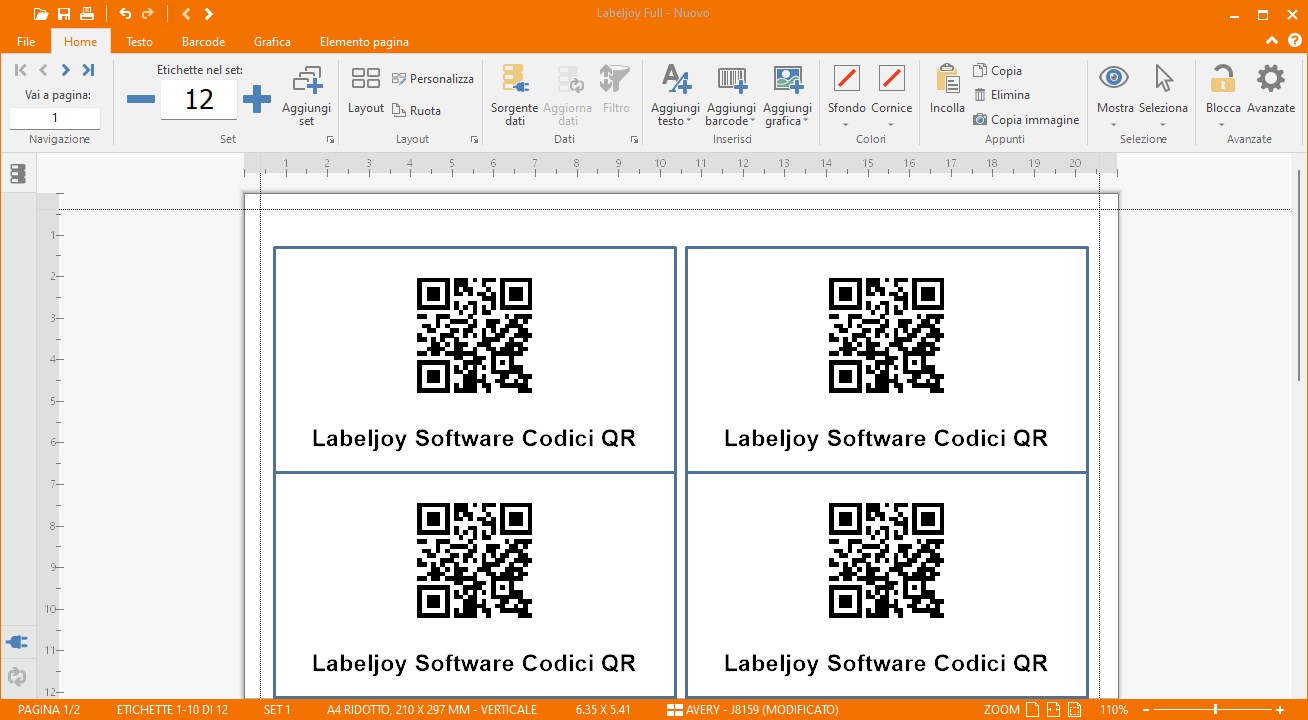Expand the Sfondo color dropdown arrow

[x=847, y=125]
